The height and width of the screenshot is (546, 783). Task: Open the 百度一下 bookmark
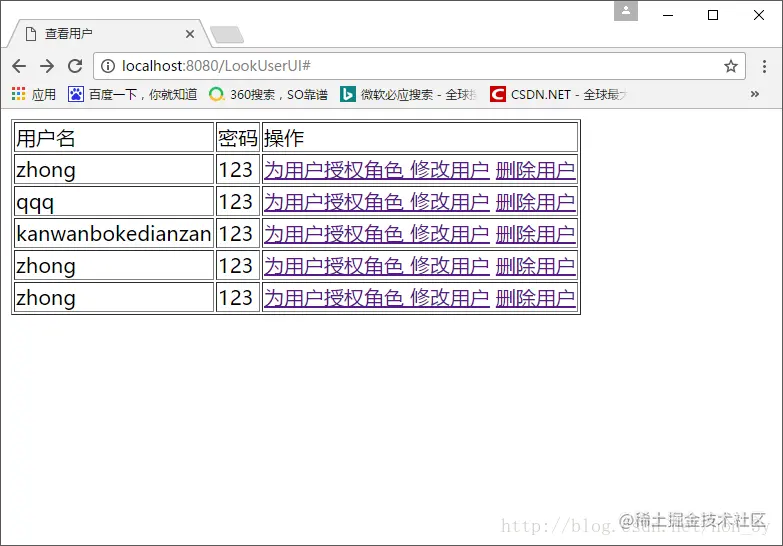pos(133,94)
